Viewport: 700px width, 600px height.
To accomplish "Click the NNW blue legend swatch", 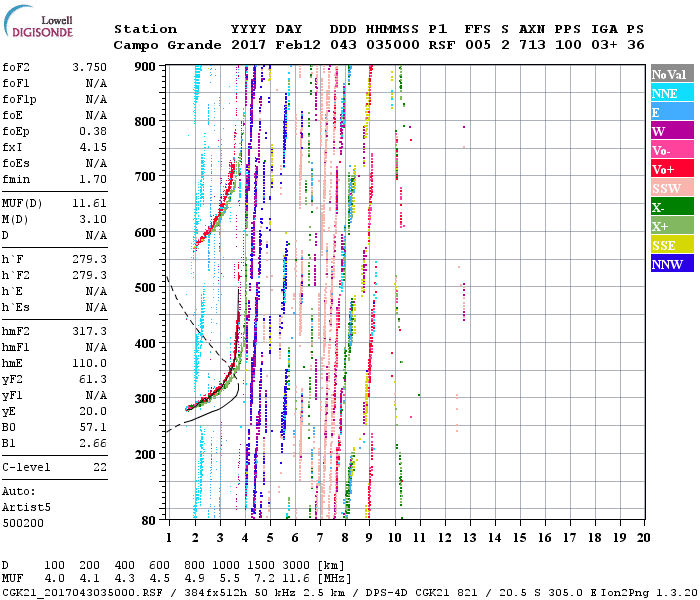I will [671, 264].
